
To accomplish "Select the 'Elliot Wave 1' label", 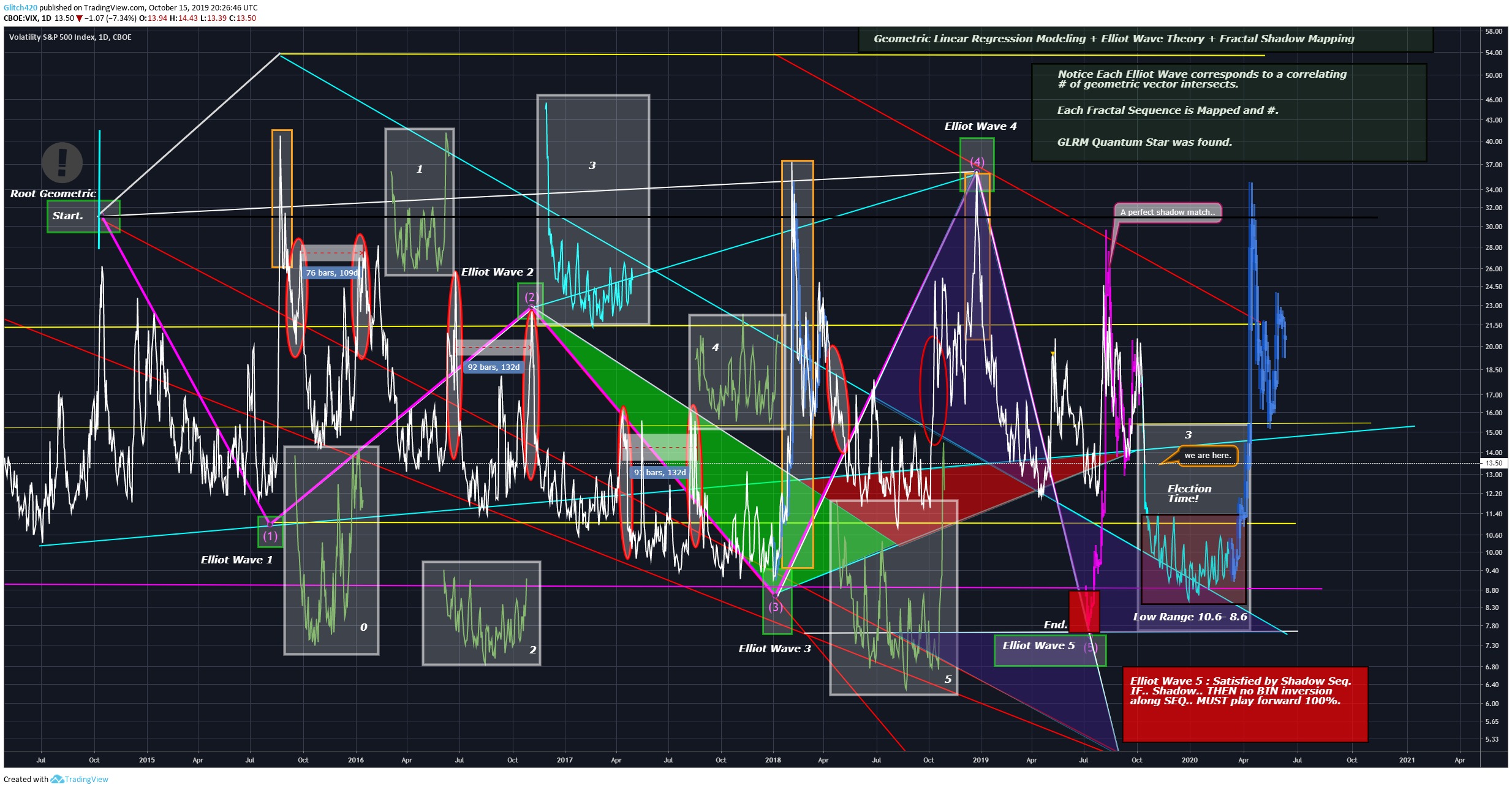I will (x=236, y=560).
